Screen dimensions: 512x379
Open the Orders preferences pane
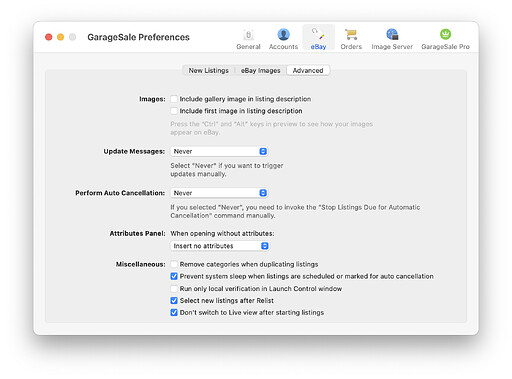coord(351,39)
